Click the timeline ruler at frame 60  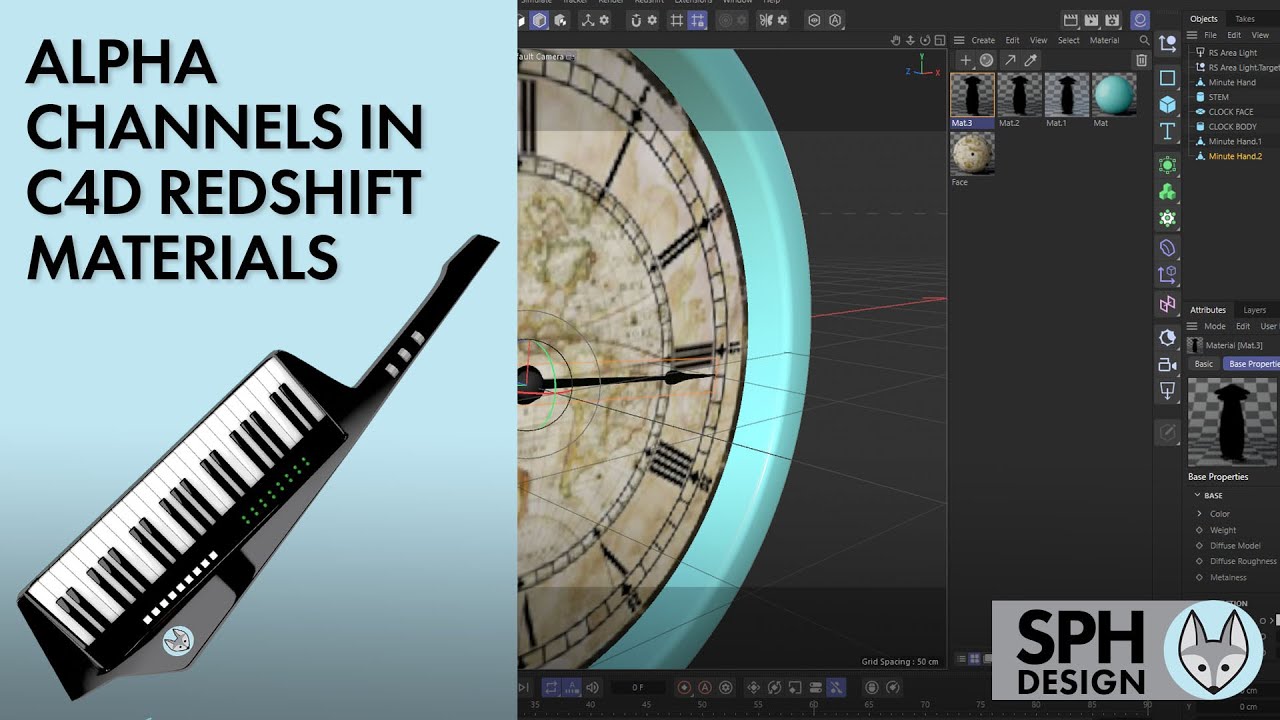coord(813,706)
